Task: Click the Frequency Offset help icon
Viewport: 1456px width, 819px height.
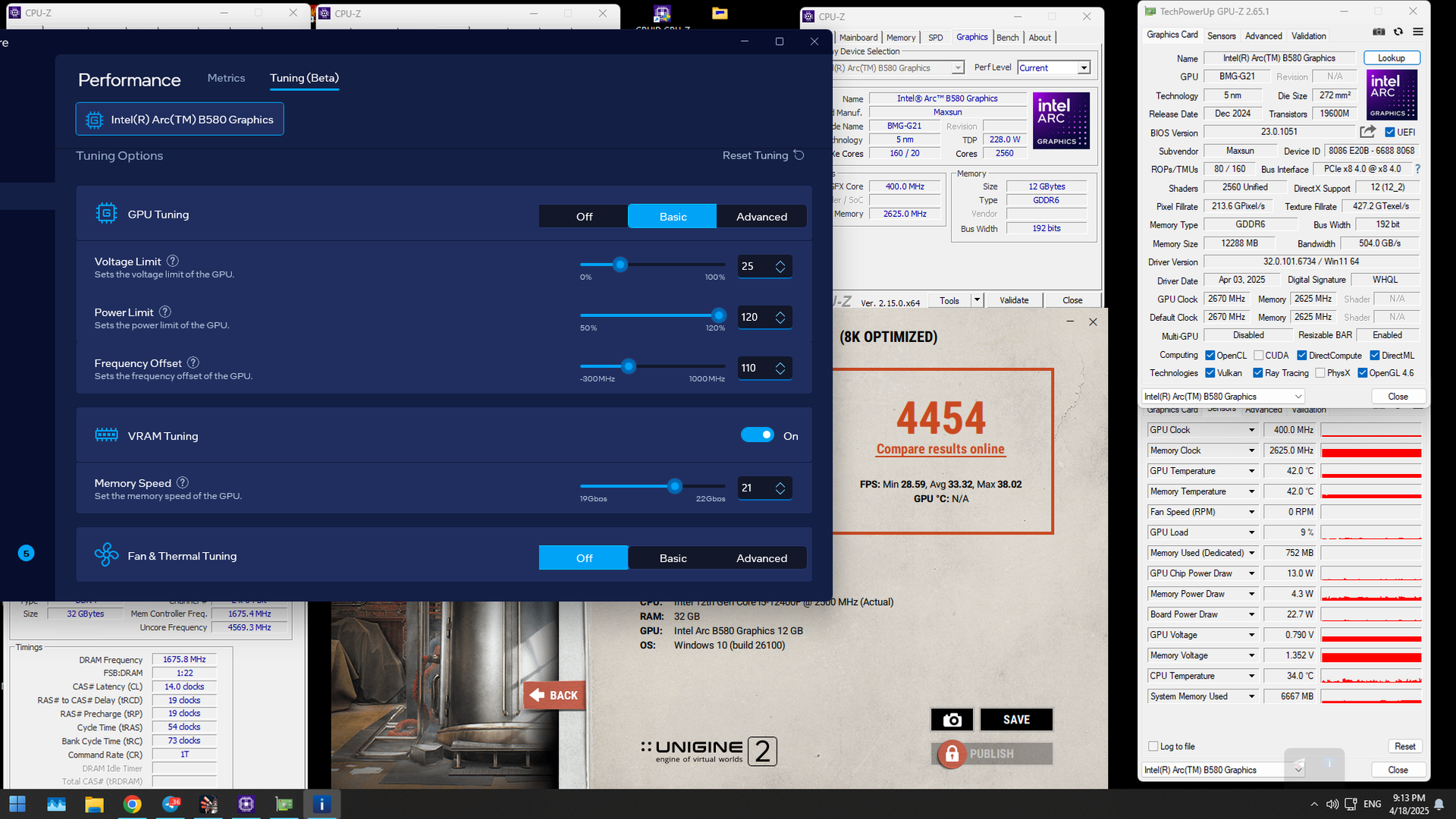Action: 193,362
